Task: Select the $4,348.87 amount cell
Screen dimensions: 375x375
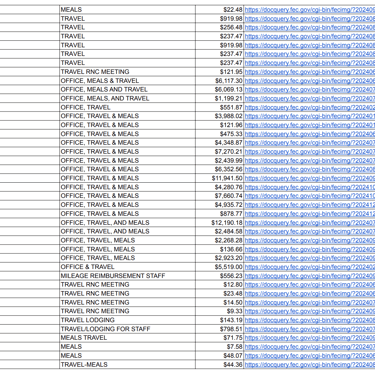Action: pyautogui.click(x=220, y=143)
